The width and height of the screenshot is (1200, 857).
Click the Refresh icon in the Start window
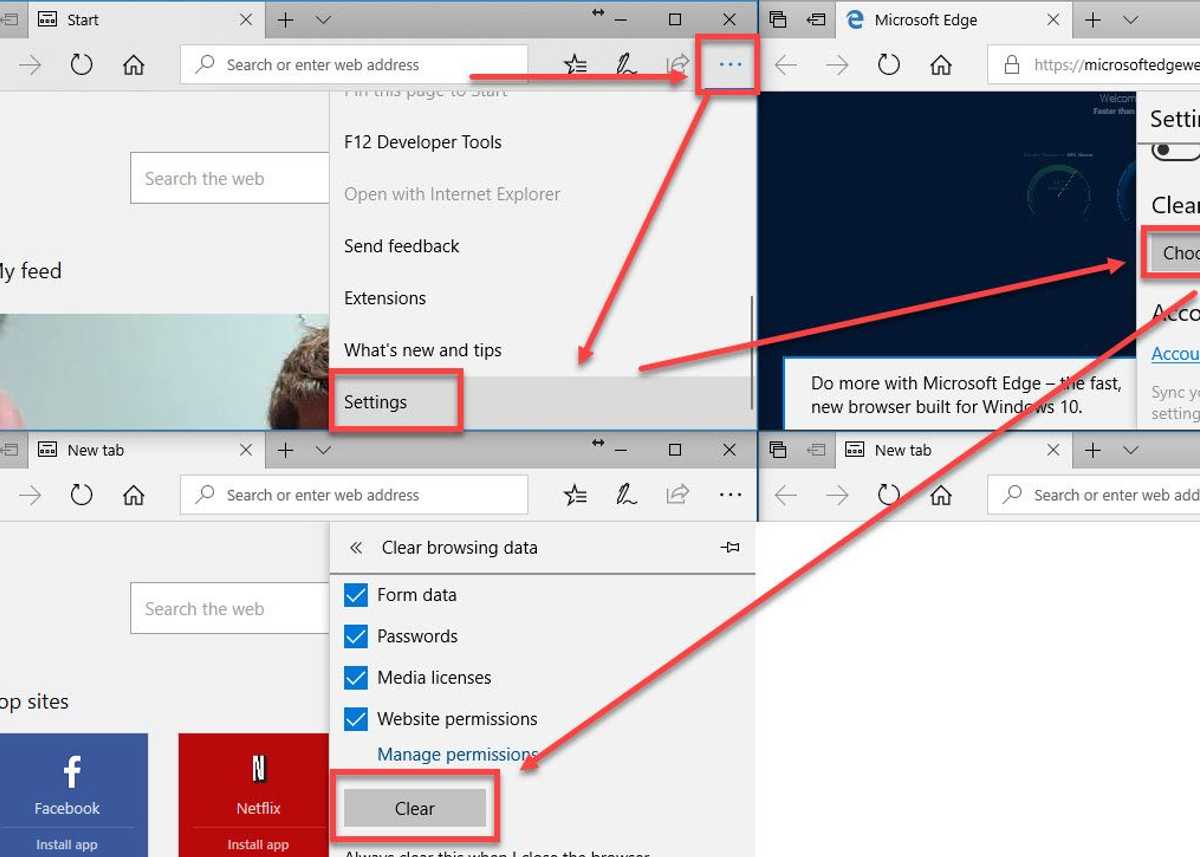(x=81, y=65)
